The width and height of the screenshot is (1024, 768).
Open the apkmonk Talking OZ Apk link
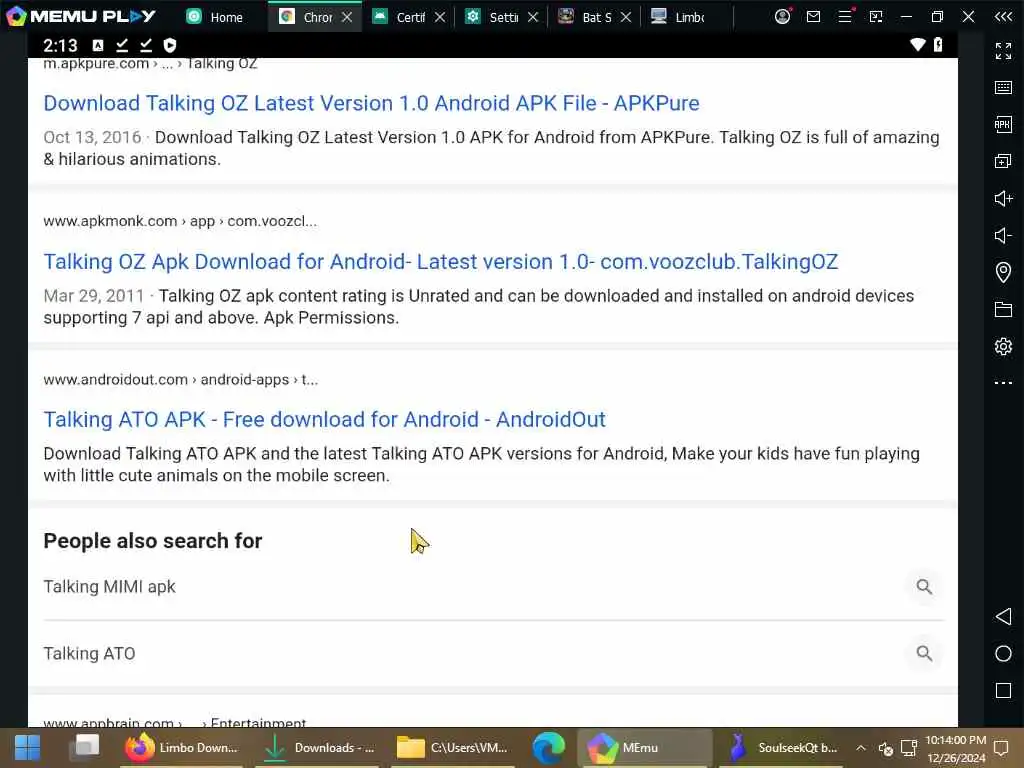(440, 262)
